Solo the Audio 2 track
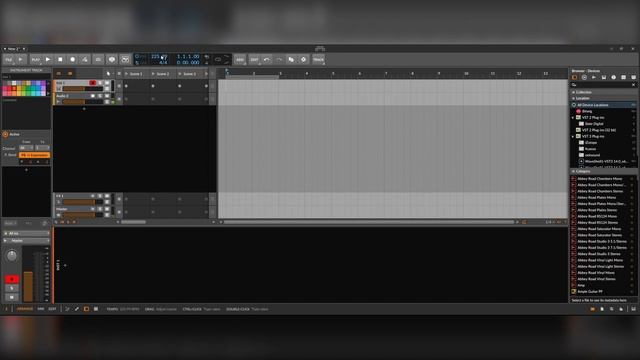Screen dimensions: 640x360 tap(100, 96)
